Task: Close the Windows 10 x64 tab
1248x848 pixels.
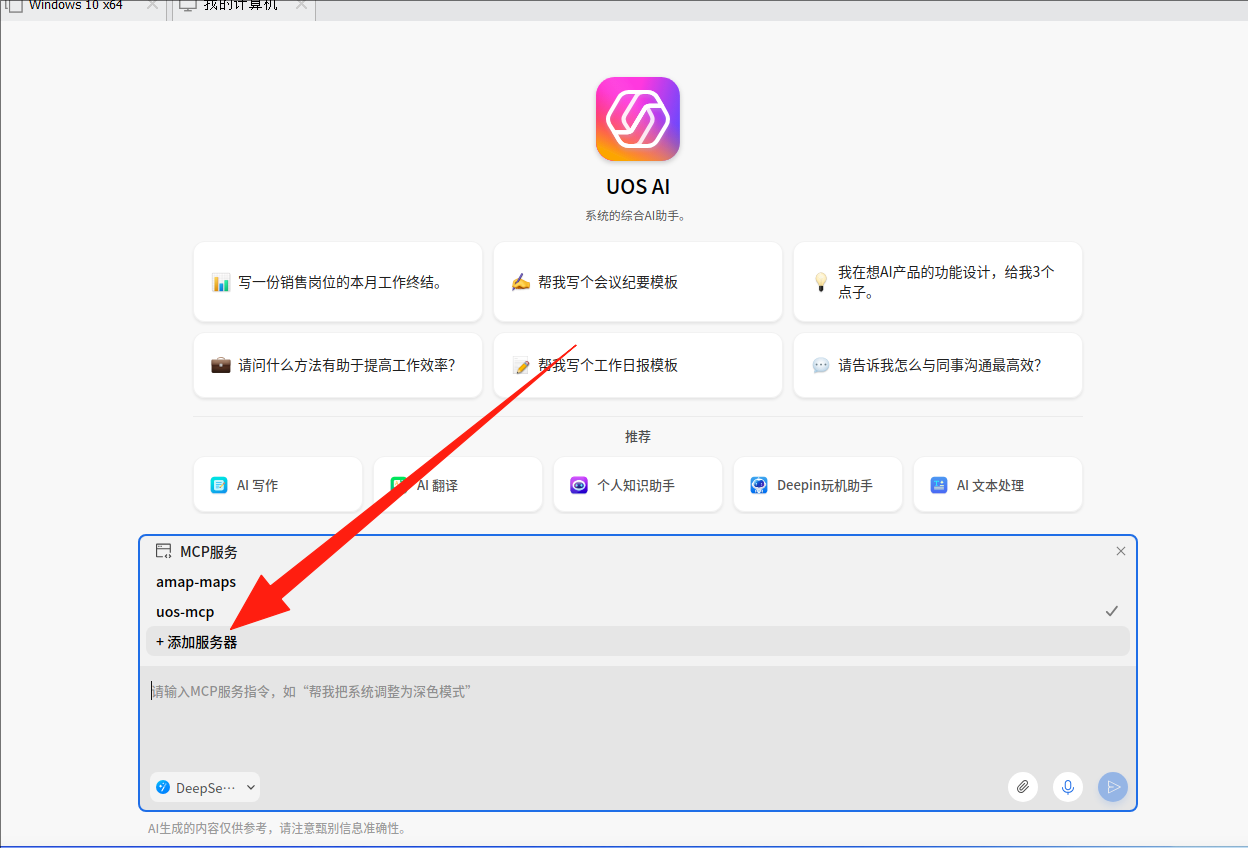Action: coord(152,5)
